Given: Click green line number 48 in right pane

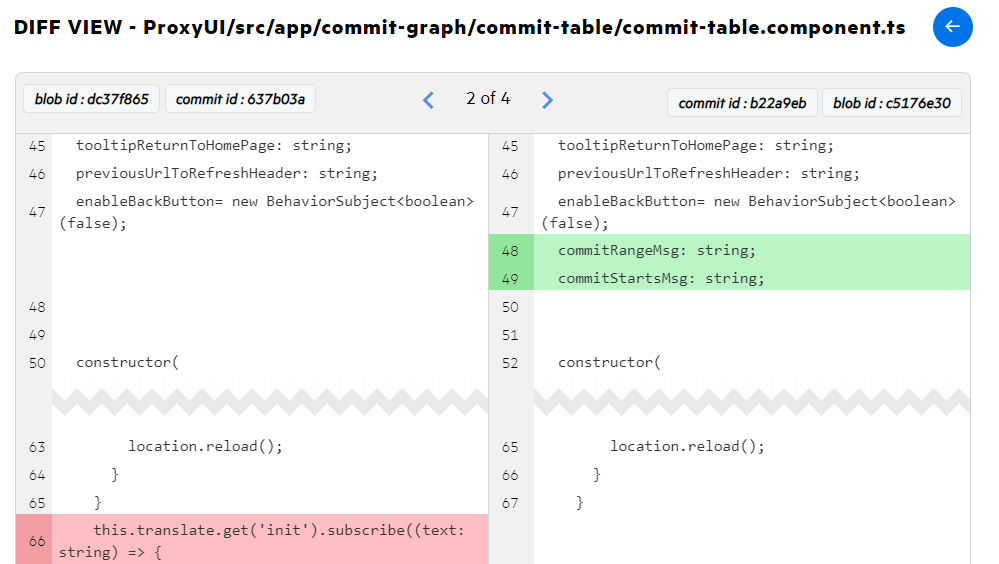Looking at the screenshot, I should pos(510,250).
